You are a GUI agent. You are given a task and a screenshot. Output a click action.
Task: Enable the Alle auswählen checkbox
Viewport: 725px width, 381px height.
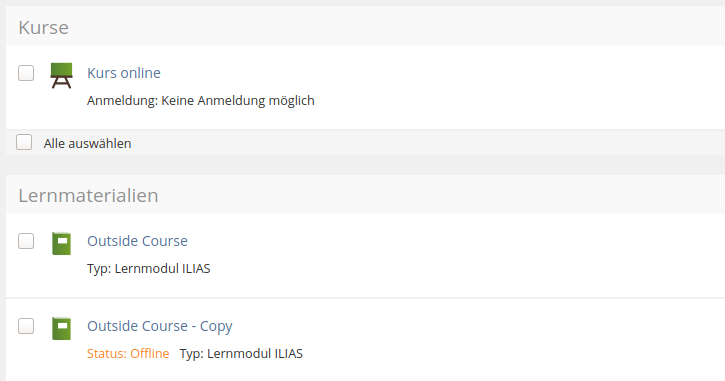pos(24,142)
